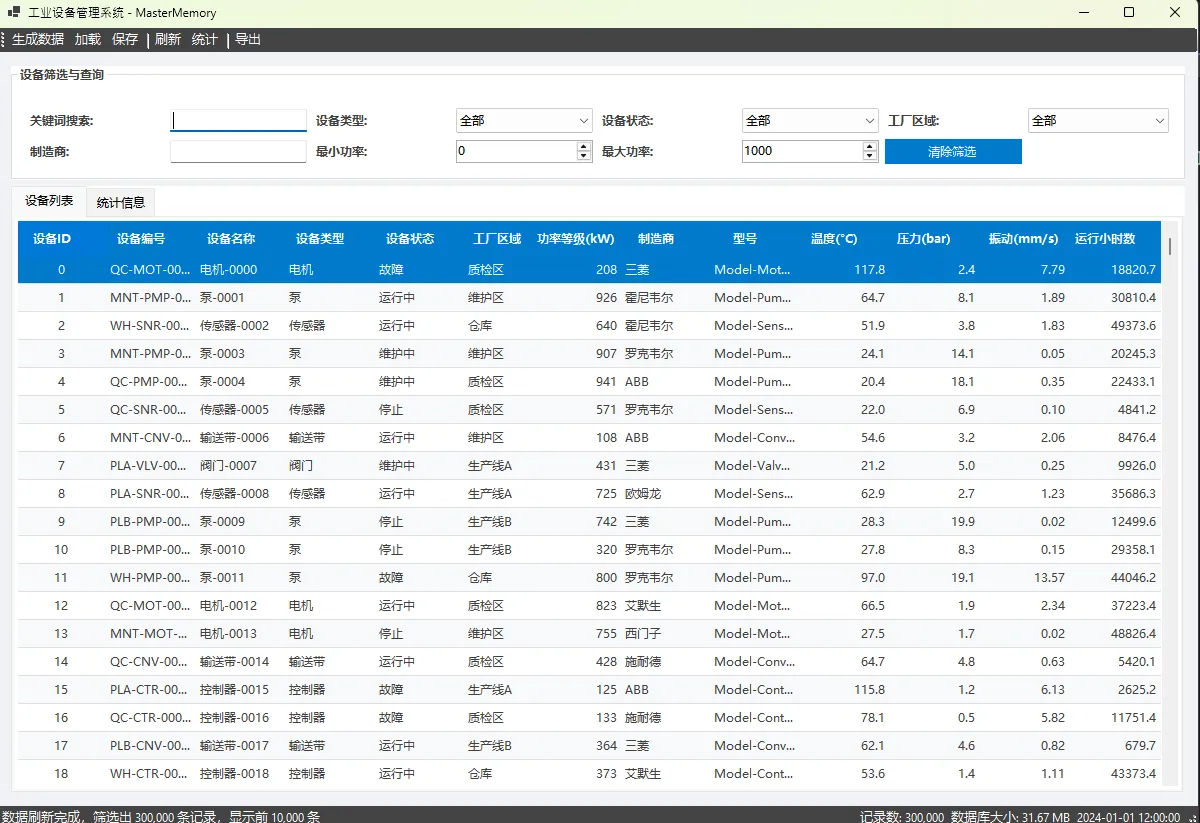Select the 设备列表 tab
The width and height of the screenshot is (1200, 823).
[49, 201]
